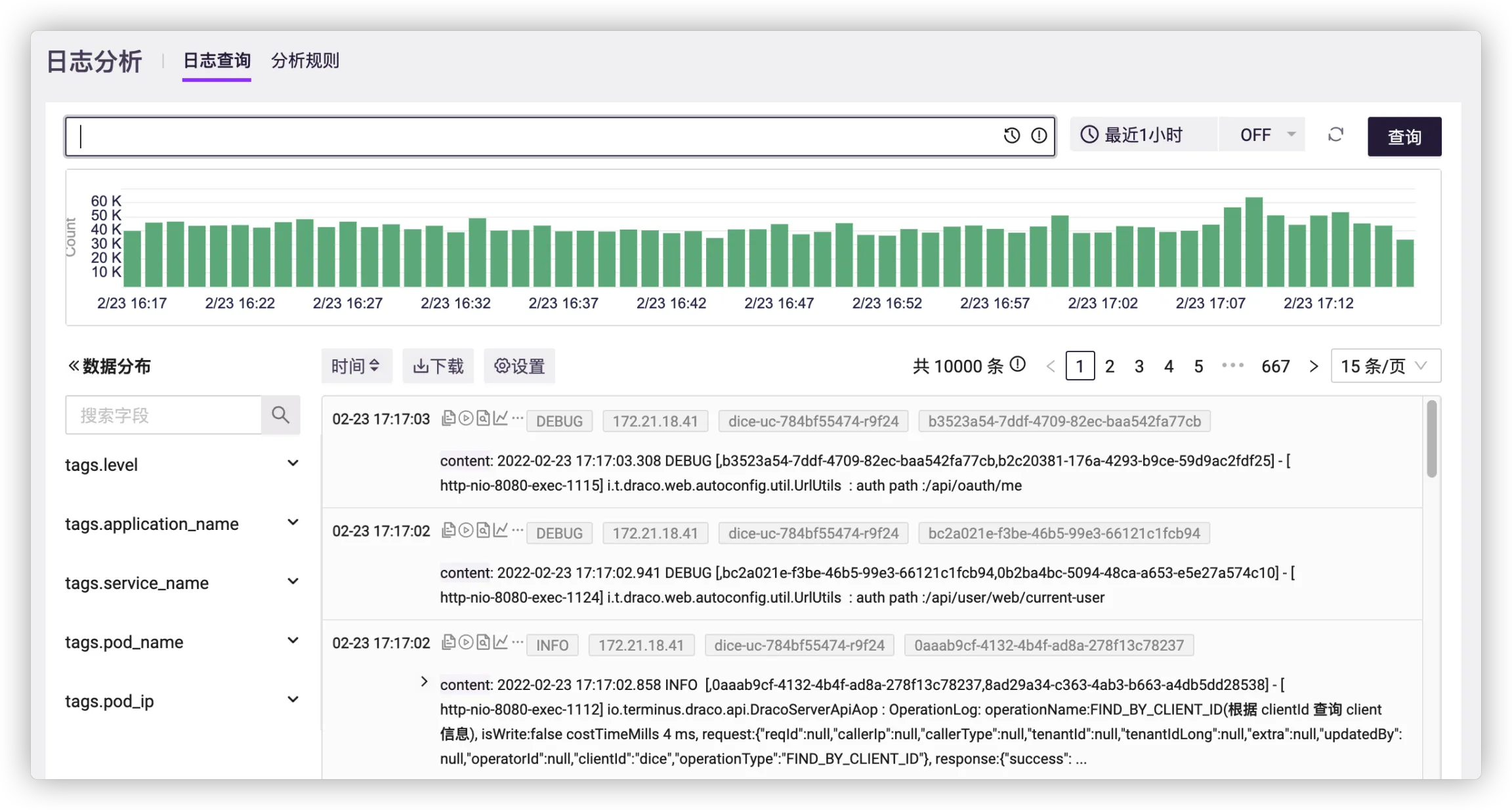Expand the third log's content chevron

(x=424, y=682)
